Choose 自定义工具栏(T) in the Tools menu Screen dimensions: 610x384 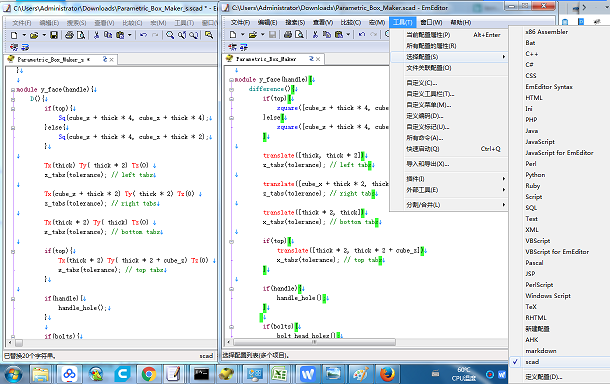tap(449, 94)
